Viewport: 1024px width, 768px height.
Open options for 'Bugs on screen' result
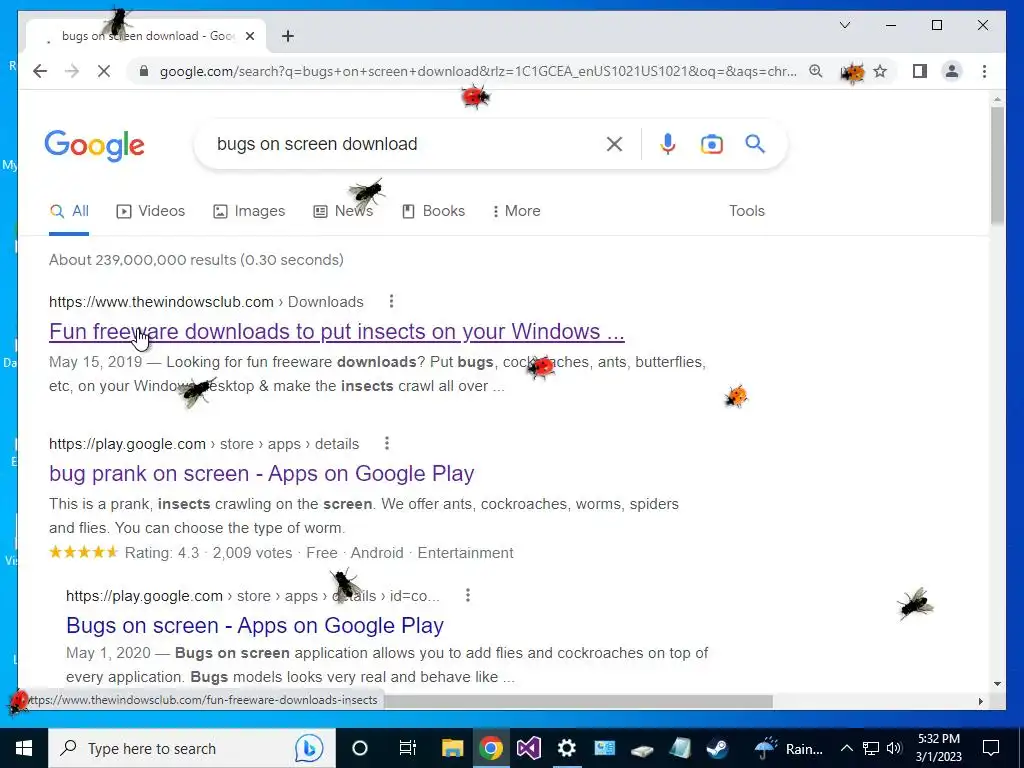[x=468, y=595]
